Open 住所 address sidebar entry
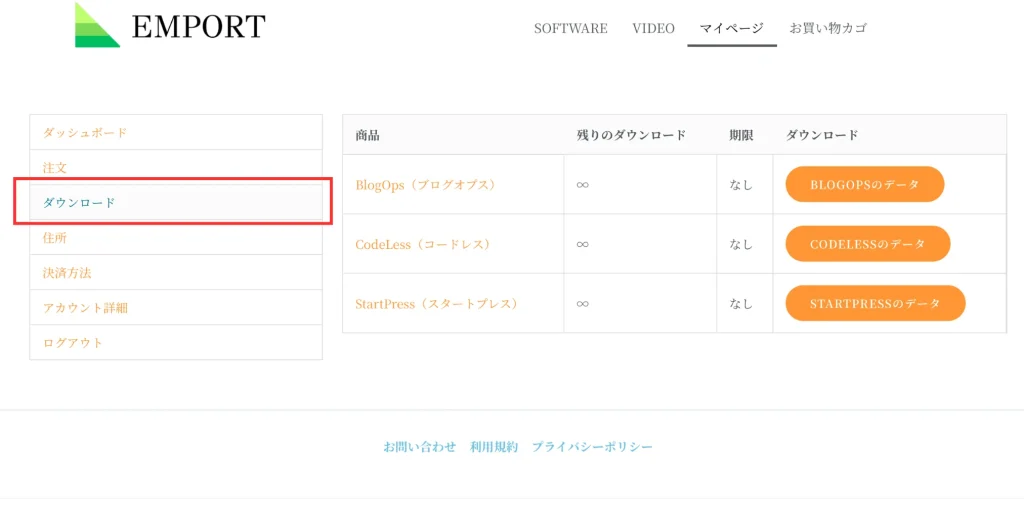Screen dimensions: 1024x506 coord(55,238)
